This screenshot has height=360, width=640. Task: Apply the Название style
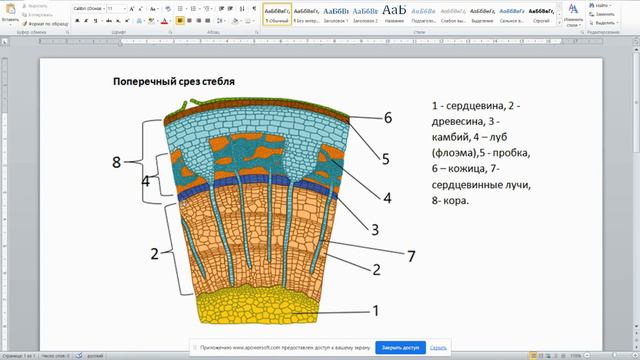pyautogui.click(x=394, y=14)
